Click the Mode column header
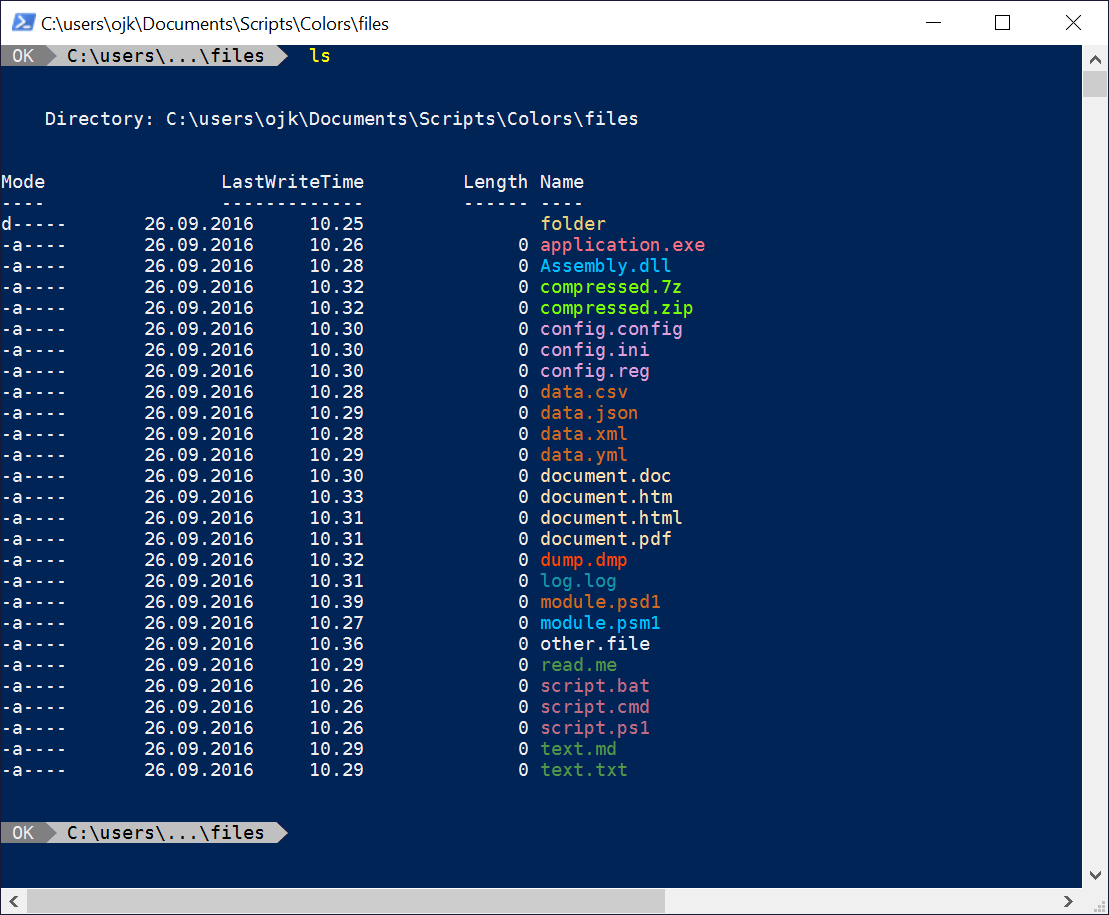 point(23,182)
